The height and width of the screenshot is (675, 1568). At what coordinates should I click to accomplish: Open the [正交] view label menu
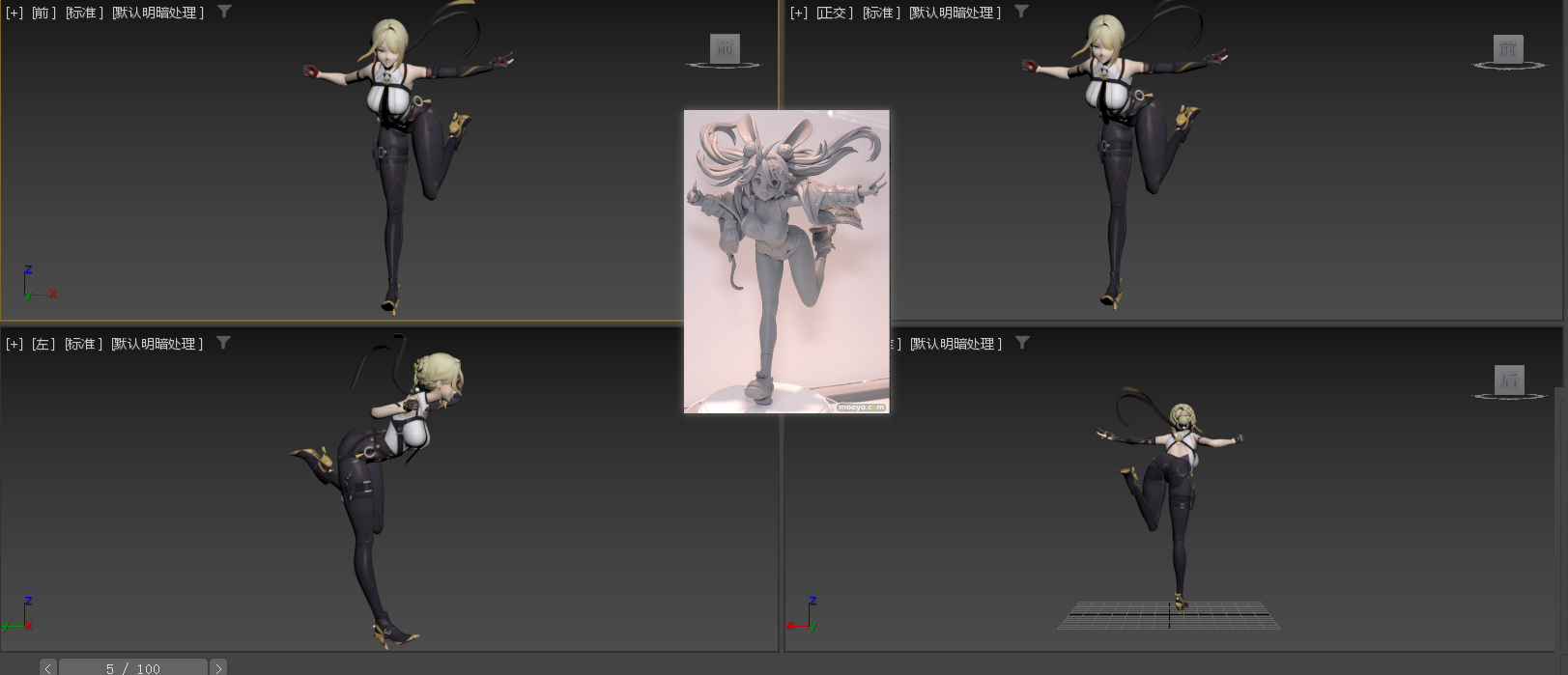[x=835, y=13]
